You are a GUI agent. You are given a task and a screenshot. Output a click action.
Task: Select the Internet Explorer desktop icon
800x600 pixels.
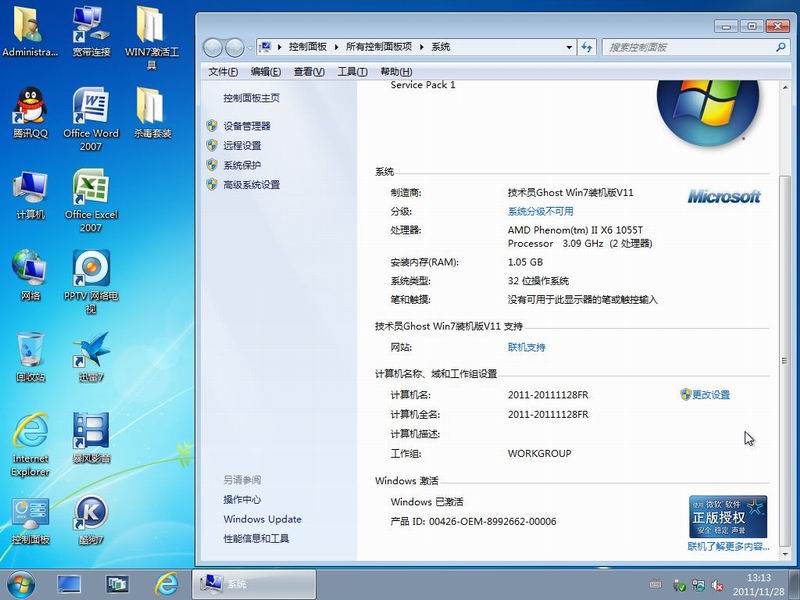coord(30,444)
